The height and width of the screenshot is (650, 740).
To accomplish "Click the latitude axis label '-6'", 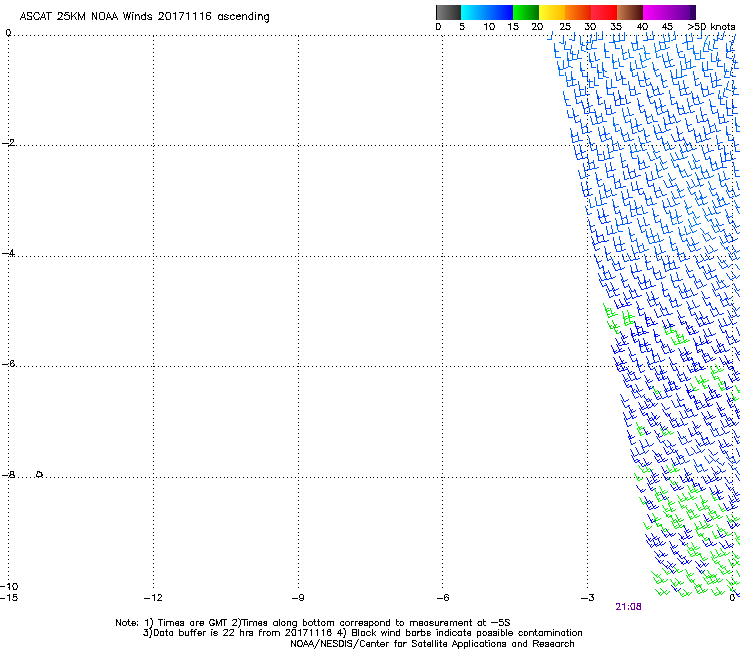I will 8,363.
